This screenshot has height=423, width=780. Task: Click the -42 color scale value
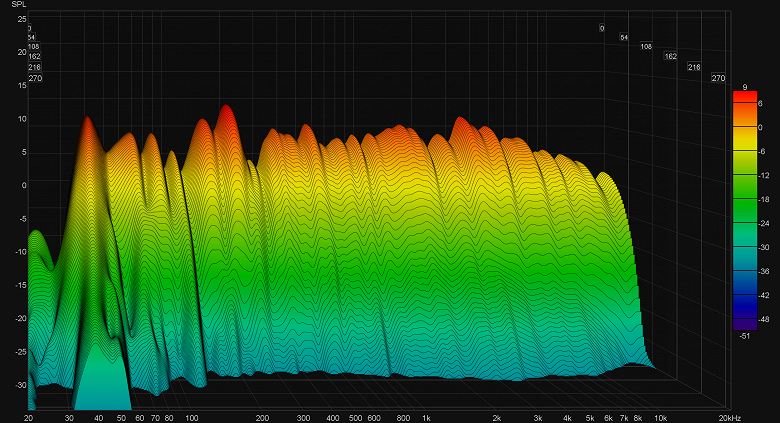(764, 295)
